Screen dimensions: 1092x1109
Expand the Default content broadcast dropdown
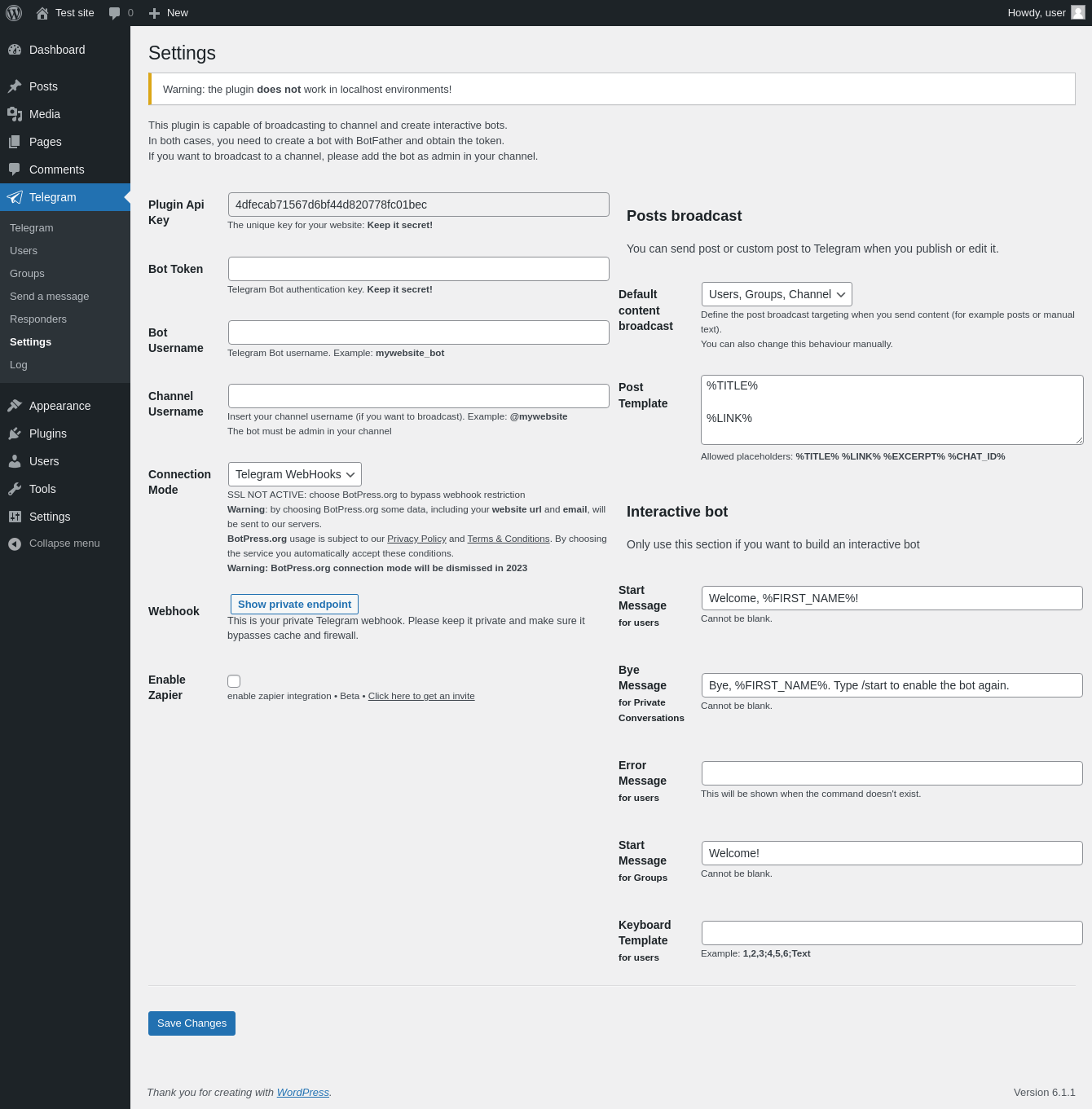[x=776, y=294]
